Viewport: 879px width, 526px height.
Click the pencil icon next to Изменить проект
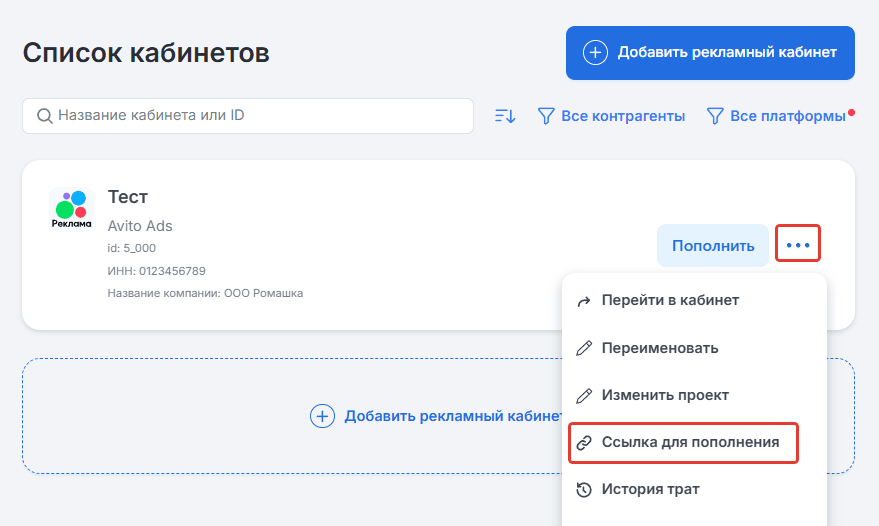click(x=584, y=395)
